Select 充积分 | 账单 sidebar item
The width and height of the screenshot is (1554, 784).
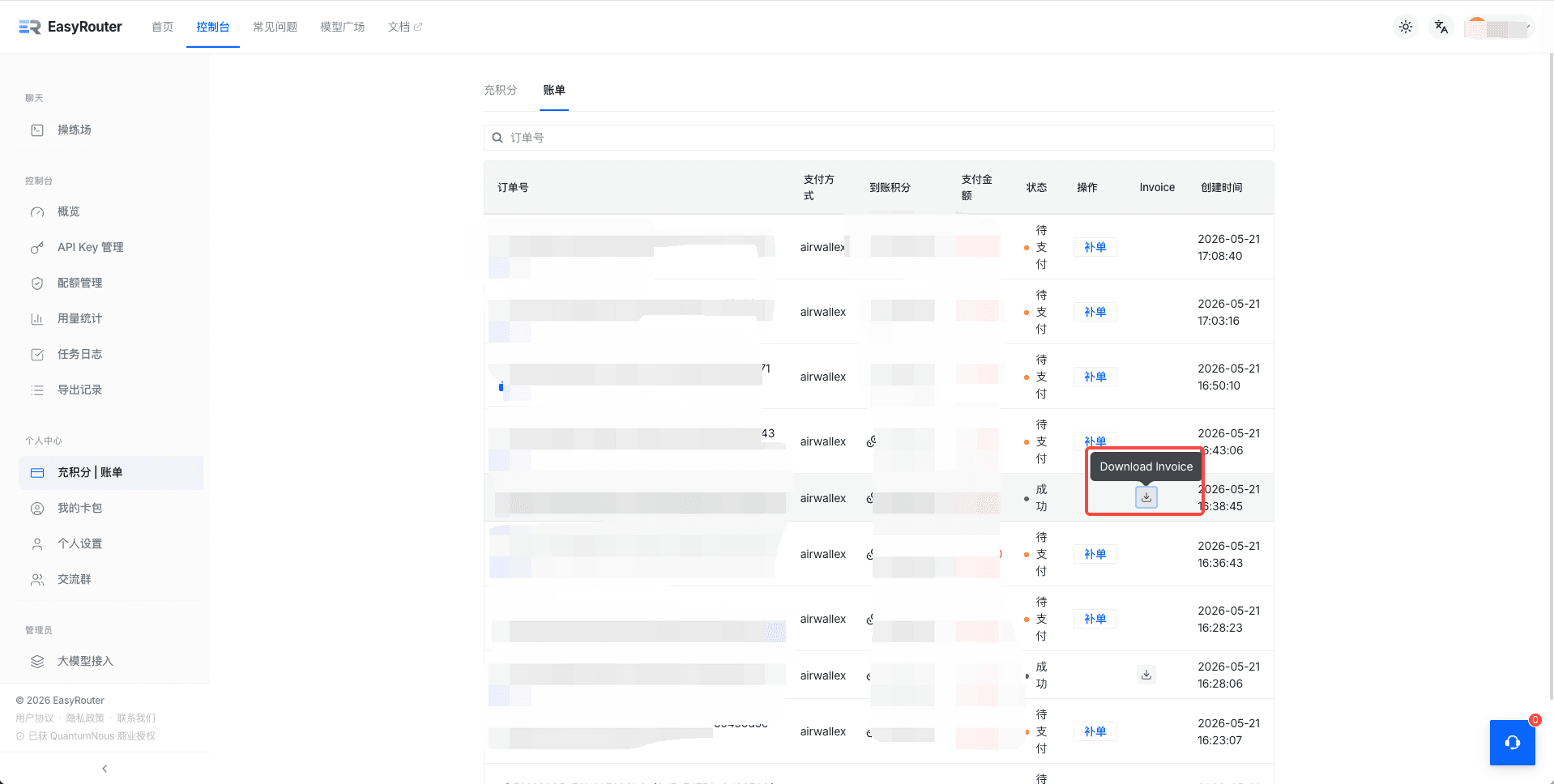point(111,472)
